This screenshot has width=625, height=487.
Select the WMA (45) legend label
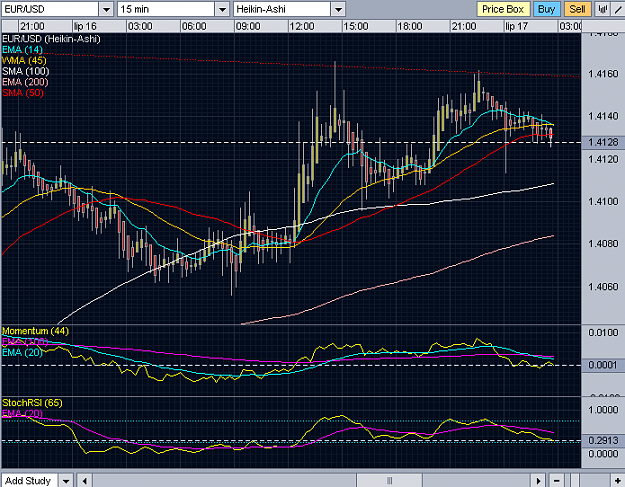[24, 61]
